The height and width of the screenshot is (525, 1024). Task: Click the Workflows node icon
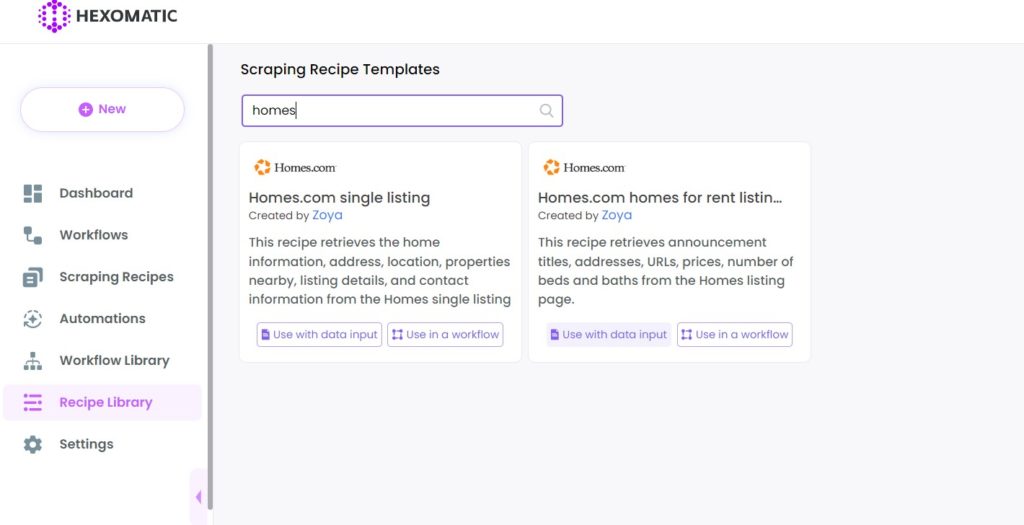coord(33,235)
